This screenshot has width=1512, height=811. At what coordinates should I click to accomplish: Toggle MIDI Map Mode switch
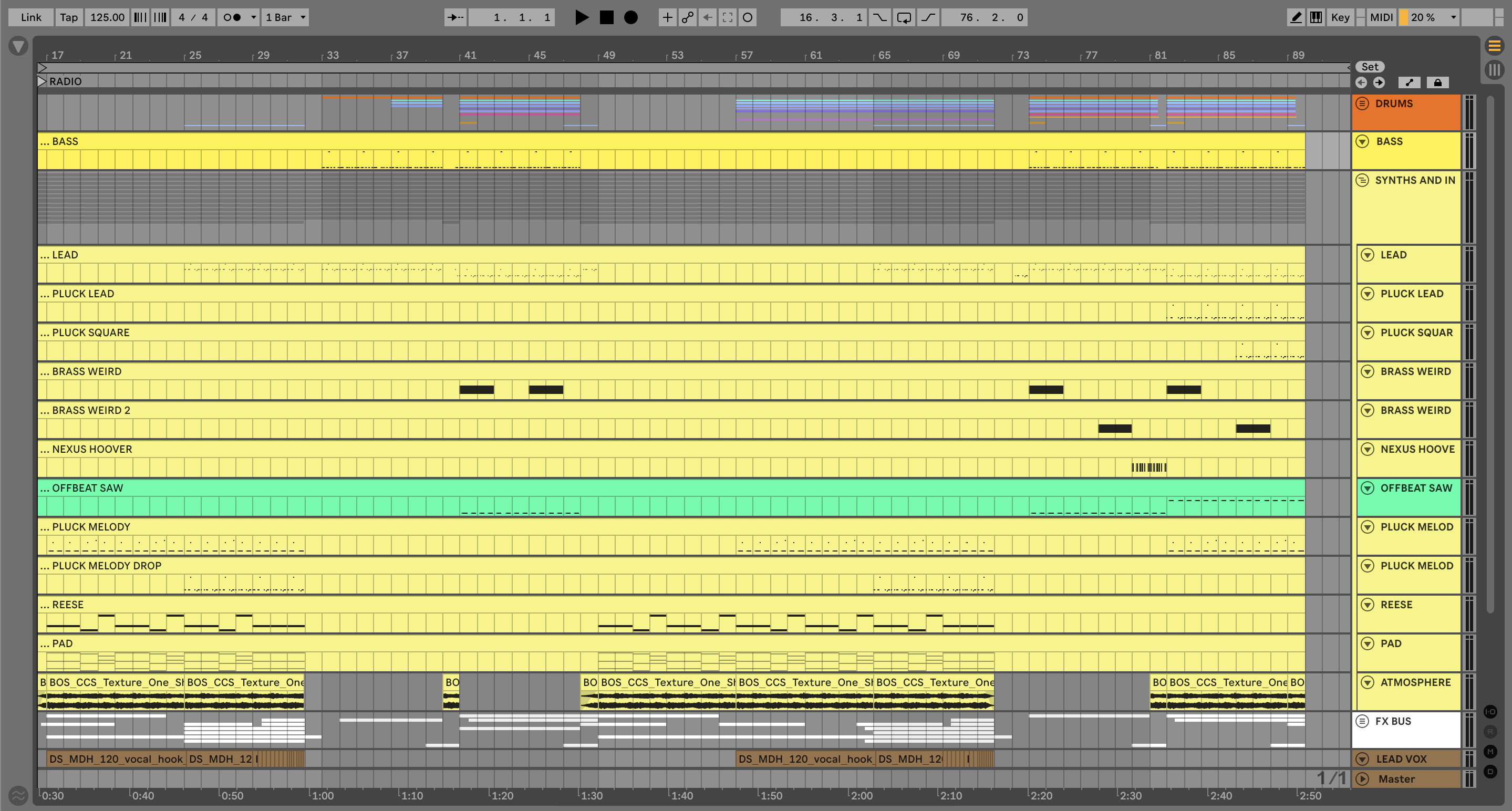pos(1381,17)
